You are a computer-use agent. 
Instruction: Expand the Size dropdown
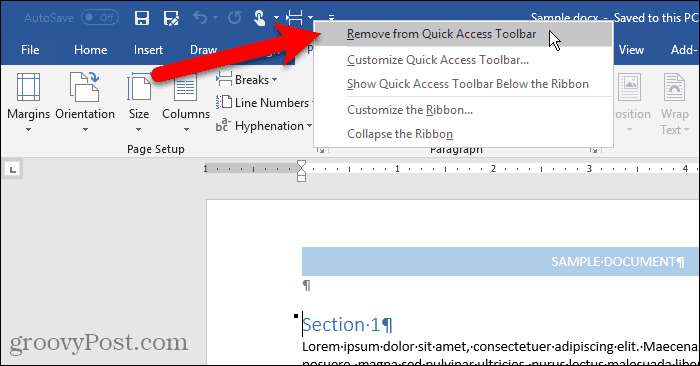click(139, 103)
